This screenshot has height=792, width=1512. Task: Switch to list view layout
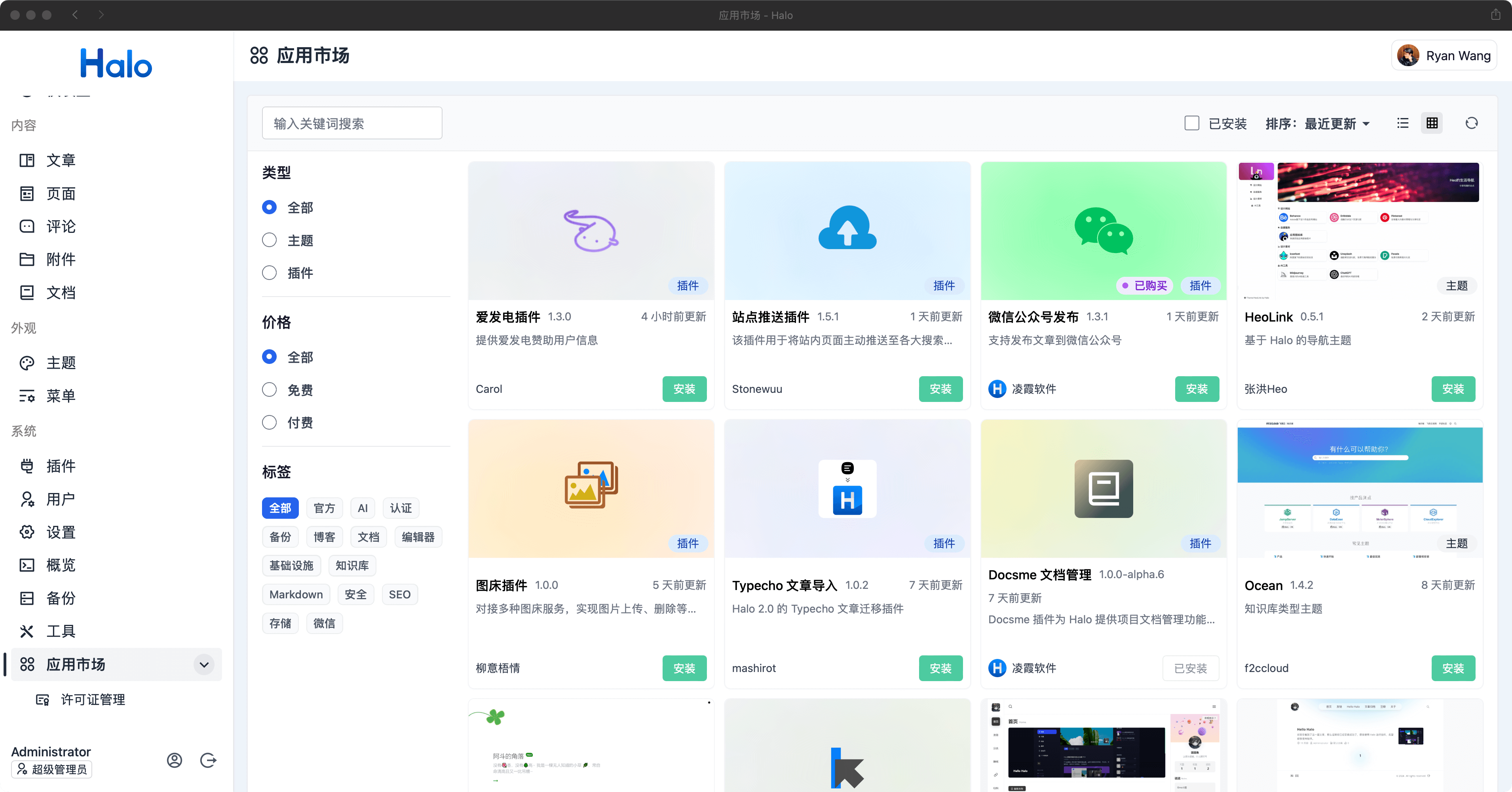pyautogui.click(x=1403, y=123)
